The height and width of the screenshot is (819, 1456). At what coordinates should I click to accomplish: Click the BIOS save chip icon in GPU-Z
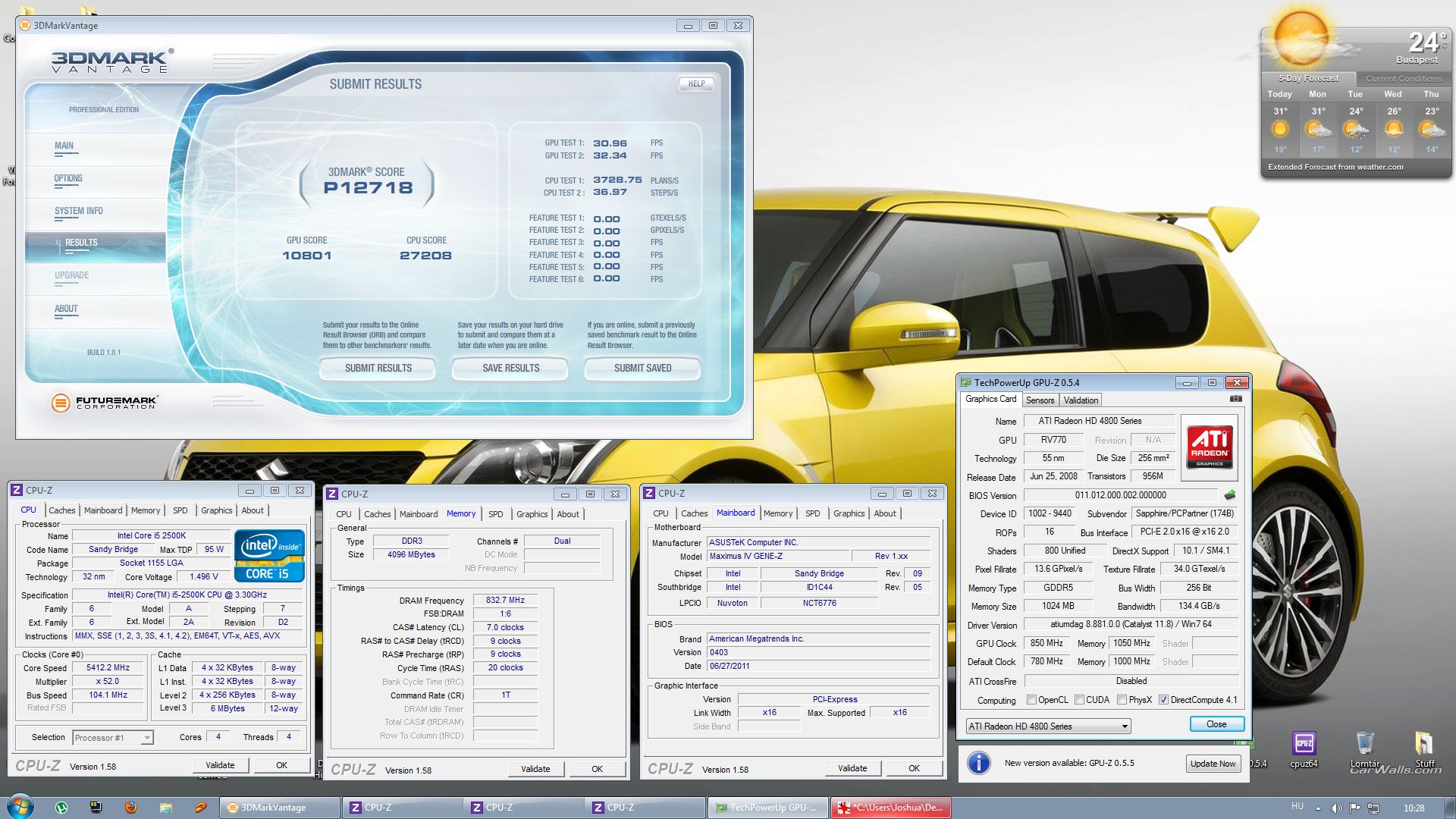[1229, 495]
